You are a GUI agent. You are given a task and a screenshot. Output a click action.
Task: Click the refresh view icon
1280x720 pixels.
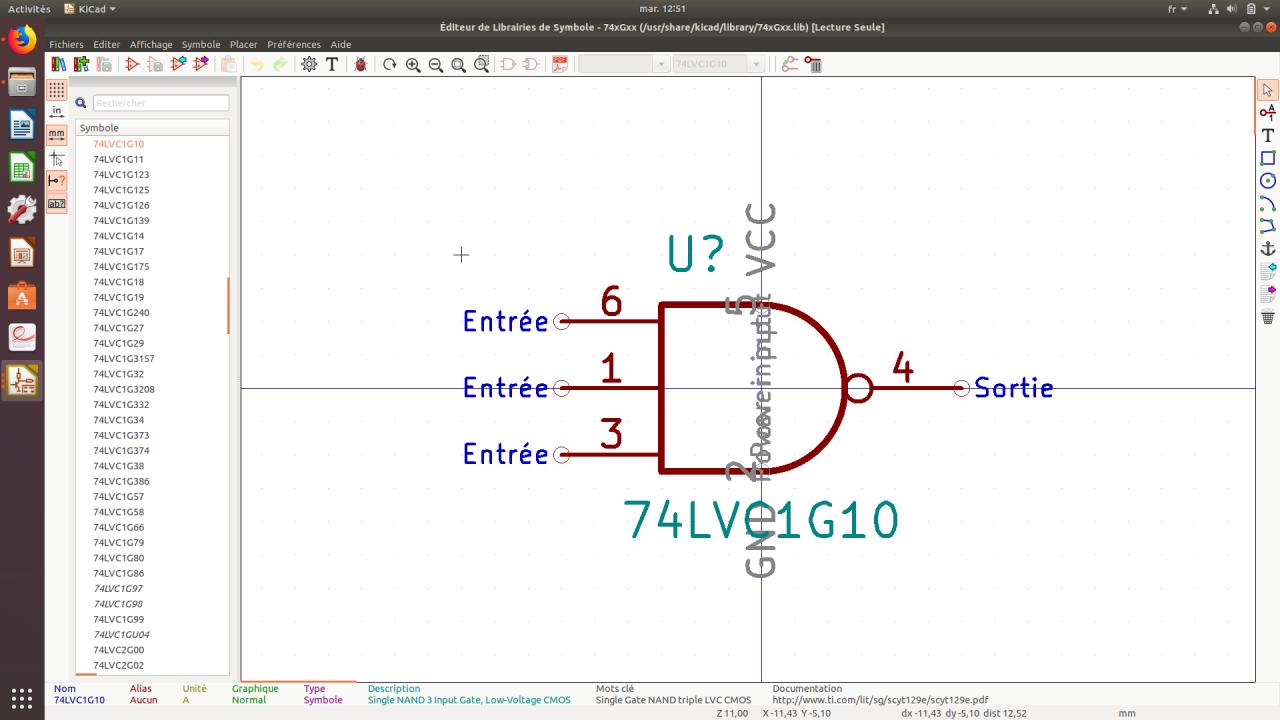coord(390,64)
